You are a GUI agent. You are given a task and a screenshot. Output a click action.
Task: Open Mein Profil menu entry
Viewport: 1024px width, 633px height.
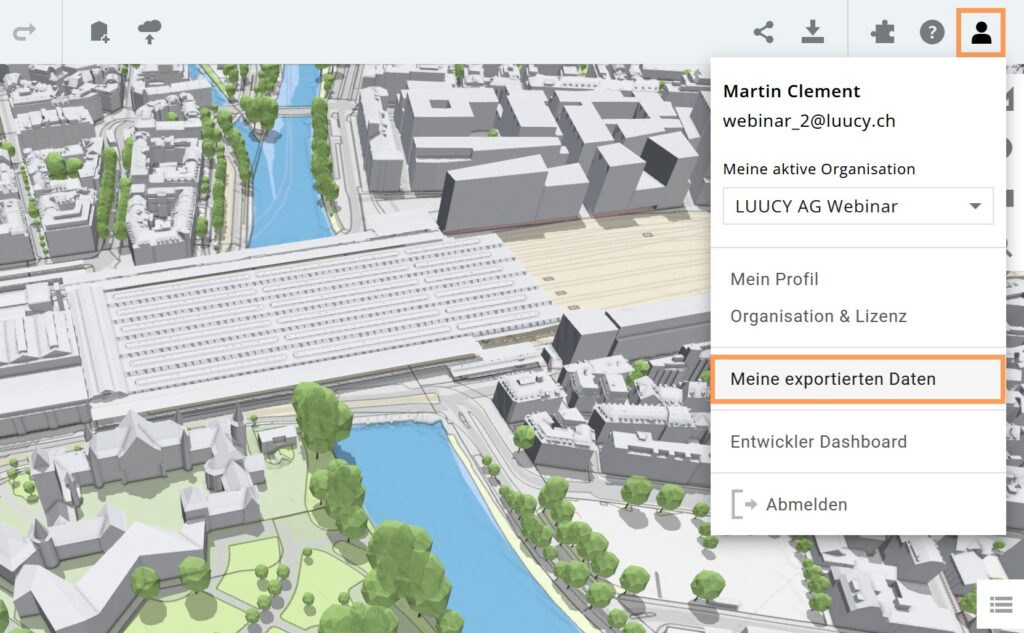coord(774,279)
